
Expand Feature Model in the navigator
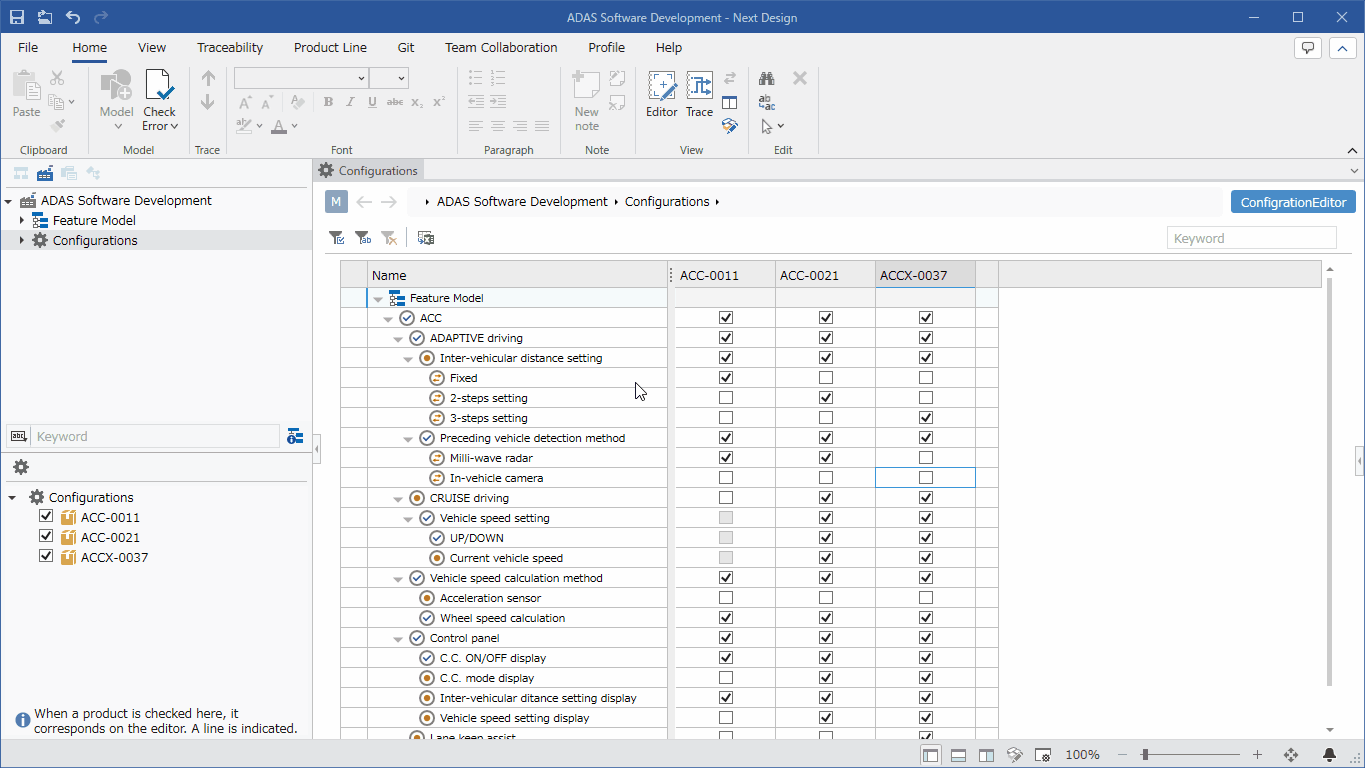[21, 220]
